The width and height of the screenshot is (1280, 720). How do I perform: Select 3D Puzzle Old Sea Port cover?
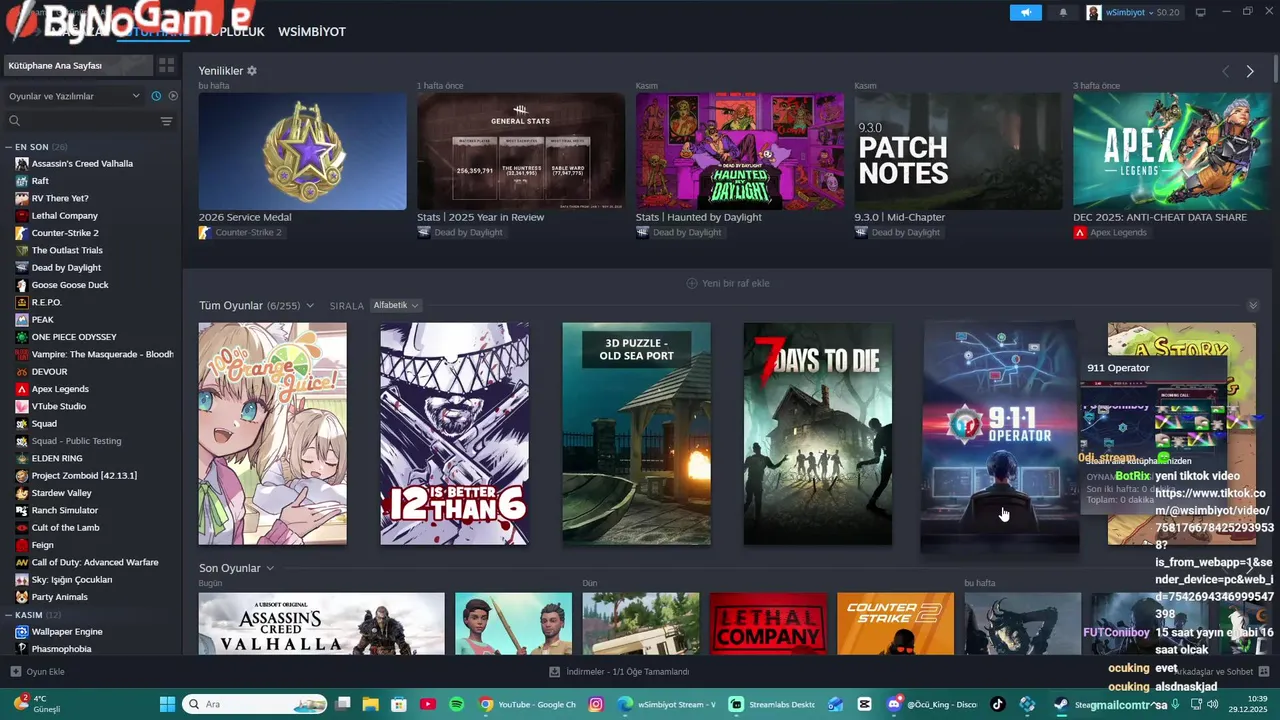[x=637, y=433]
